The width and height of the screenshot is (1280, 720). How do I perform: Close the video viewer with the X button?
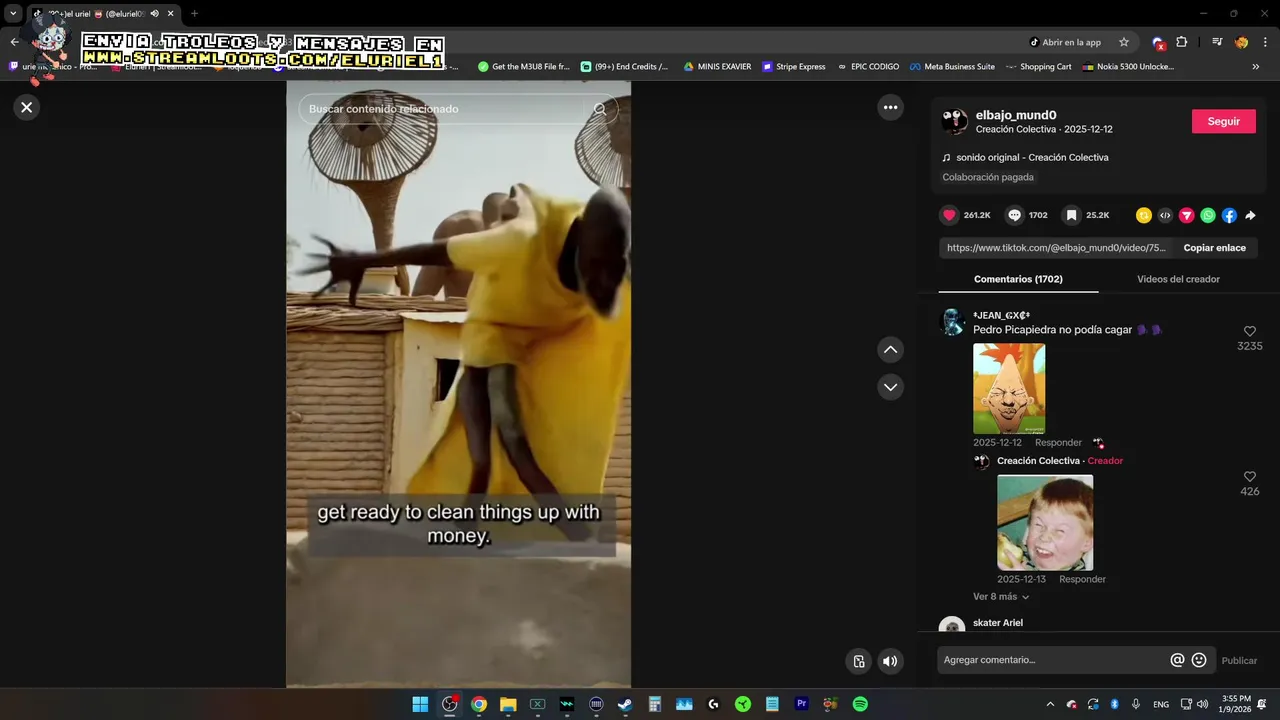(x=27, y=107)
